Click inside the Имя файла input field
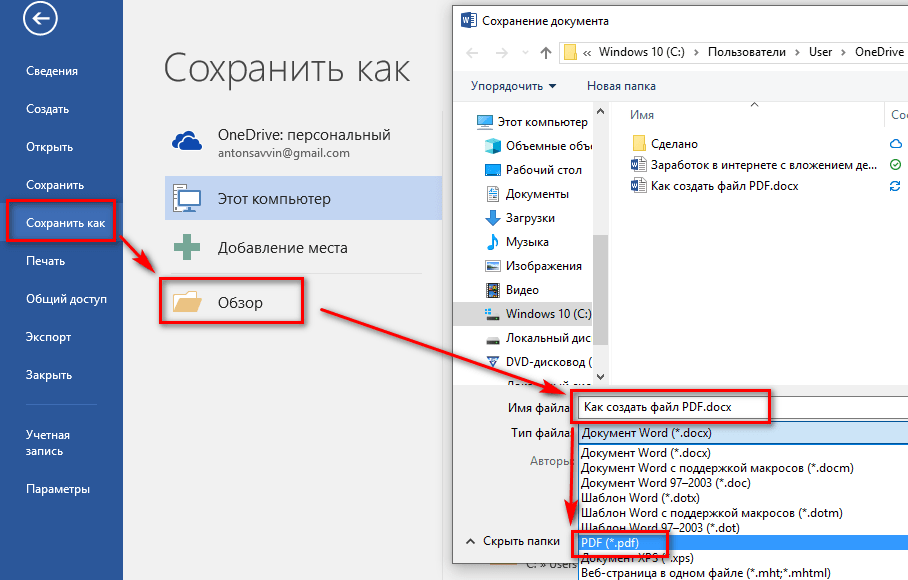The height and width of the screenshot is (580, 908). pos(670,406)
